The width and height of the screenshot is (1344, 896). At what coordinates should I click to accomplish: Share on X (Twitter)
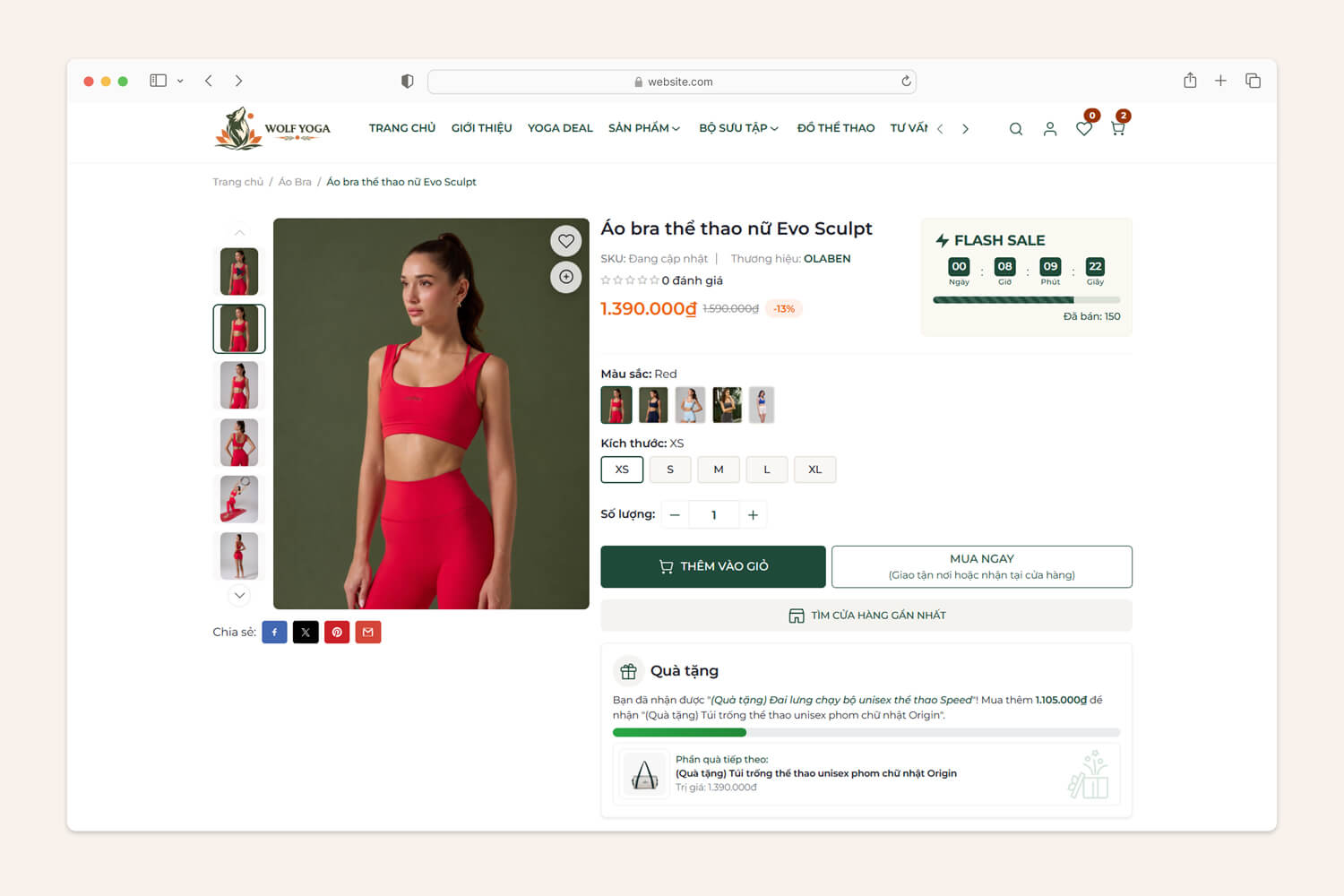pos(306,633)
